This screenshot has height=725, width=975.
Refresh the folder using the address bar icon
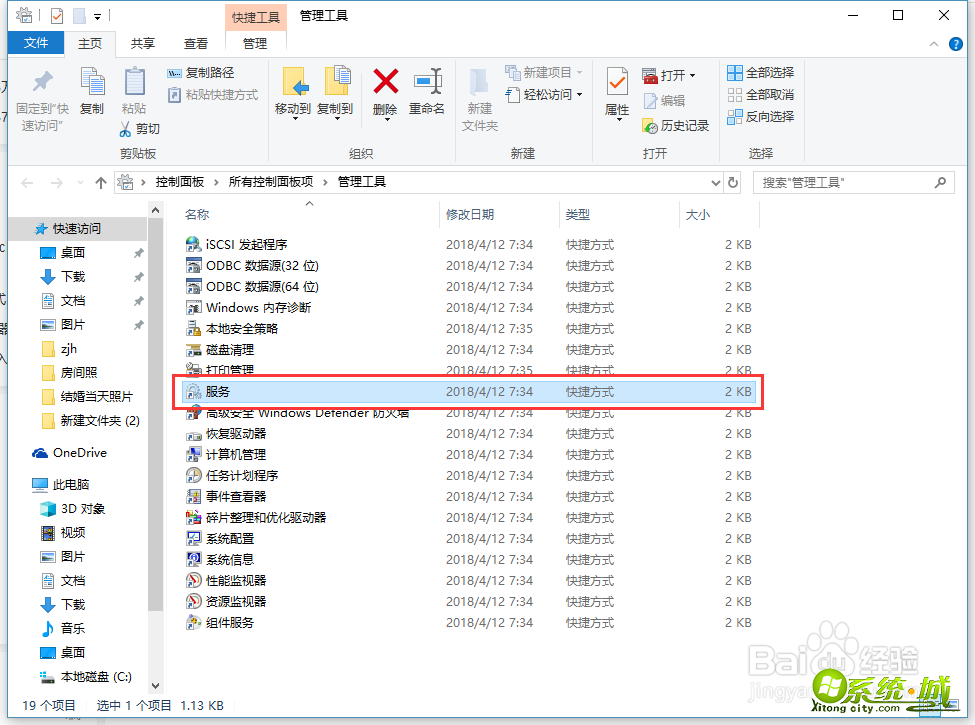click(x=733, y=181)
